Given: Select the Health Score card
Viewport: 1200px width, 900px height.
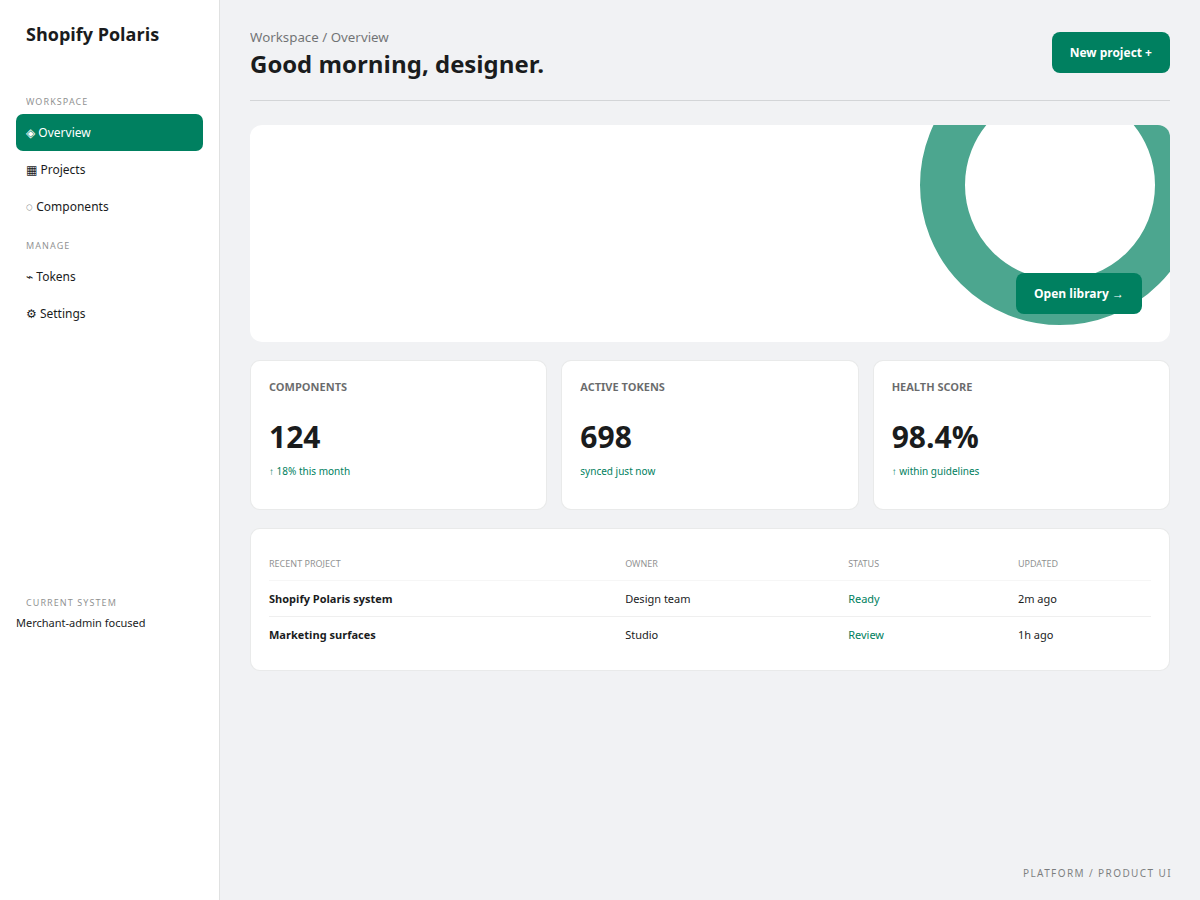Looking at the screenshot, I should coord(1021,435).
